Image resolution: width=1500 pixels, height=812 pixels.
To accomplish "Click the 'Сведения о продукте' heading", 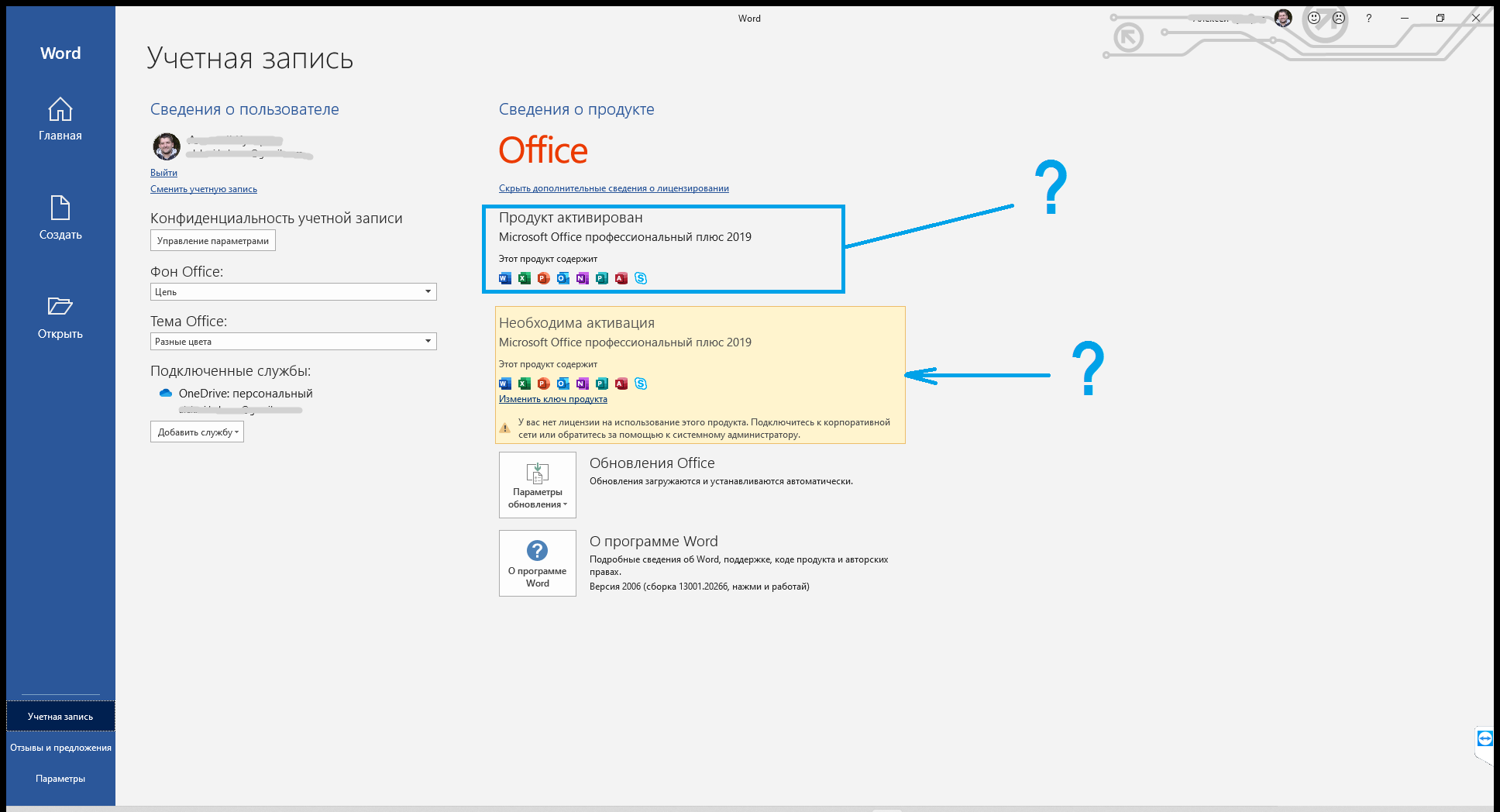I will 576,109.
